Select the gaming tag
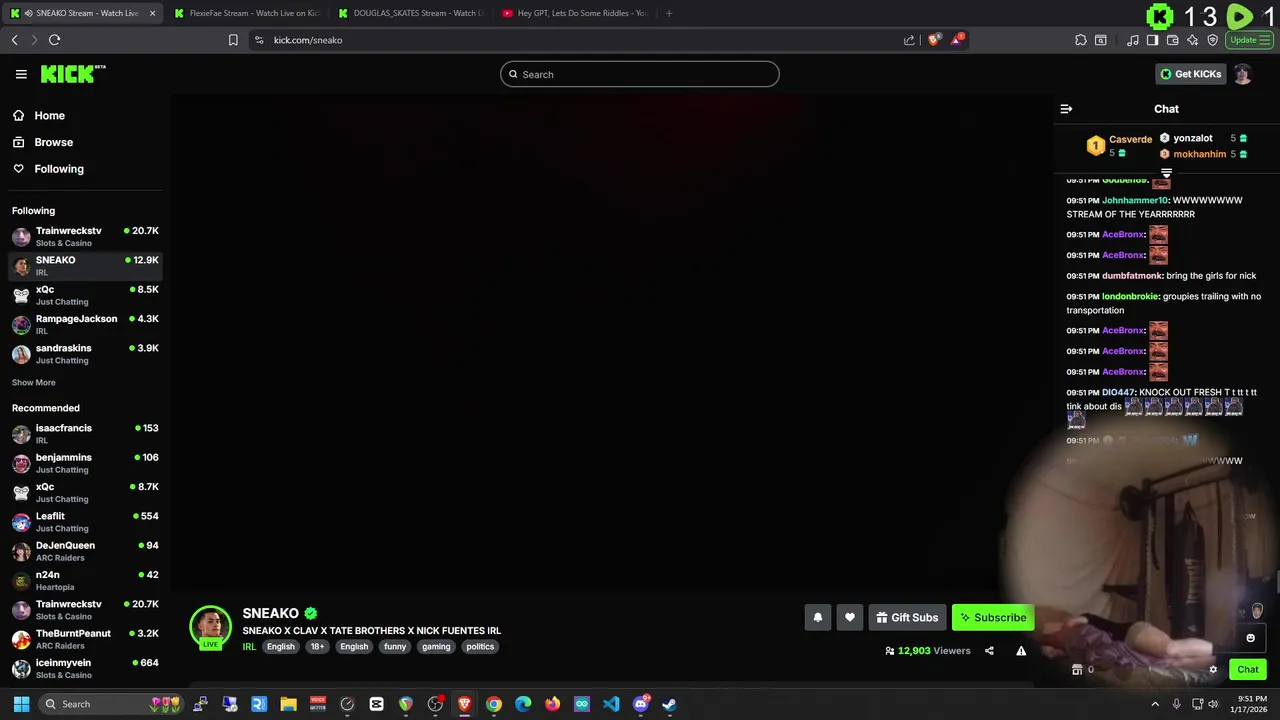The image size is (1280, 720). coord(436,647)
